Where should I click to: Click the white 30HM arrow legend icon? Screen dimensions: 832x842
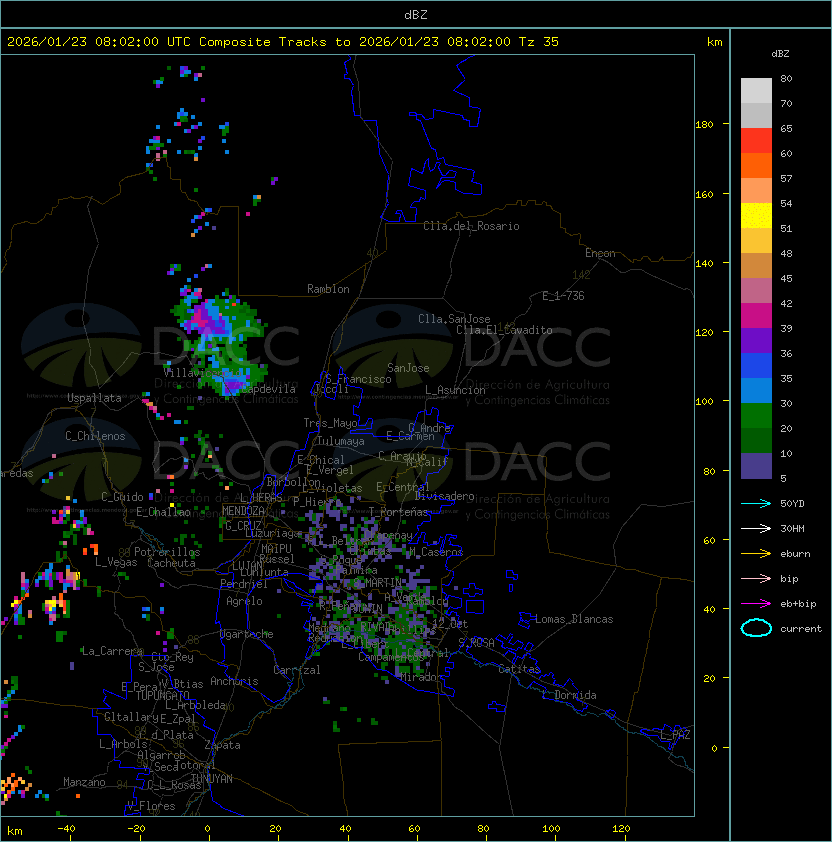click(756, 529)
